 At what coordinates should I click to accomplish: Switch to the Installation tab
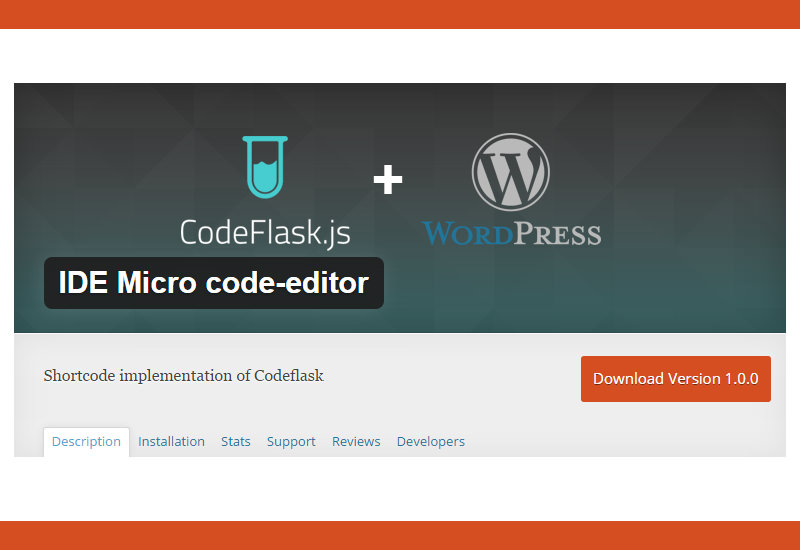pyautogui.click(x=171, y=442)
